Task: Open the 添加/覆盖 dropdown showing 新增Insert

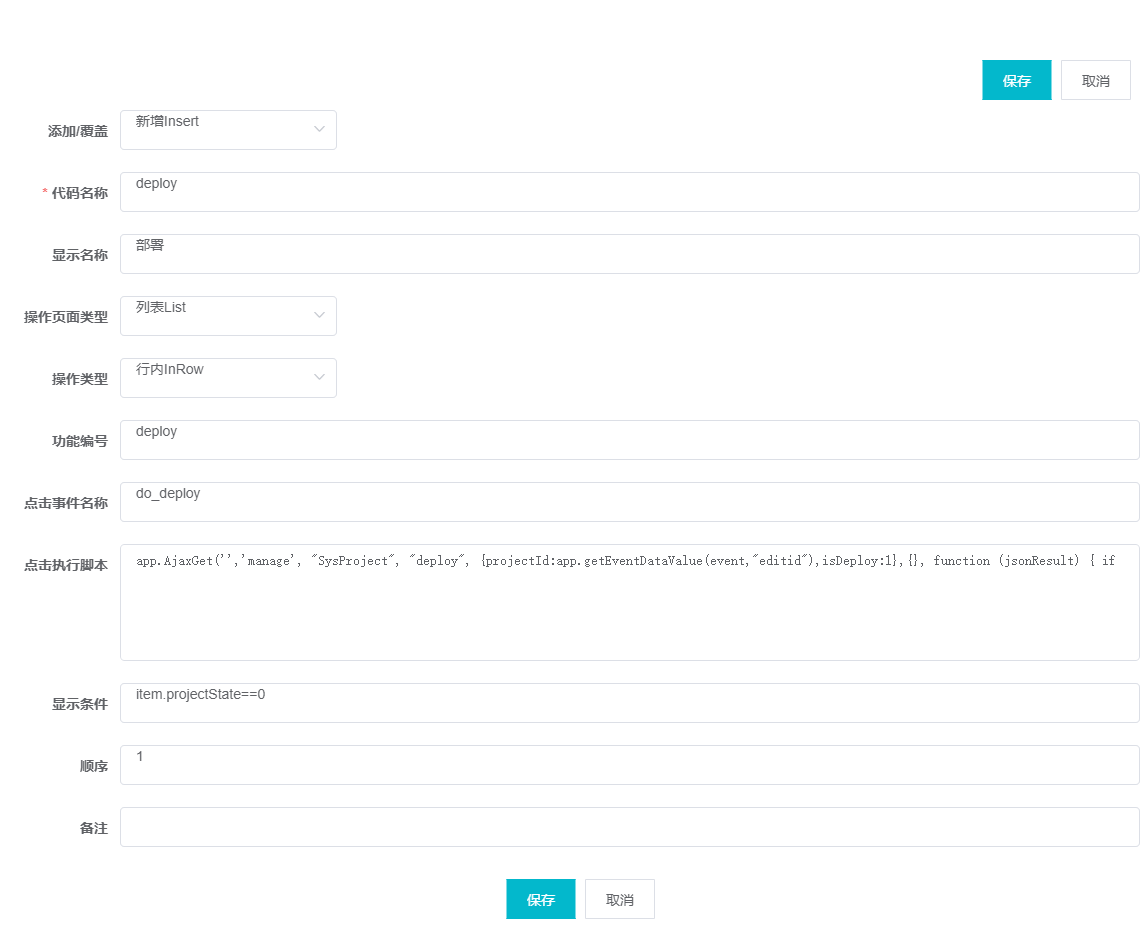Action: pyautogui.click(x=228, y=130)
